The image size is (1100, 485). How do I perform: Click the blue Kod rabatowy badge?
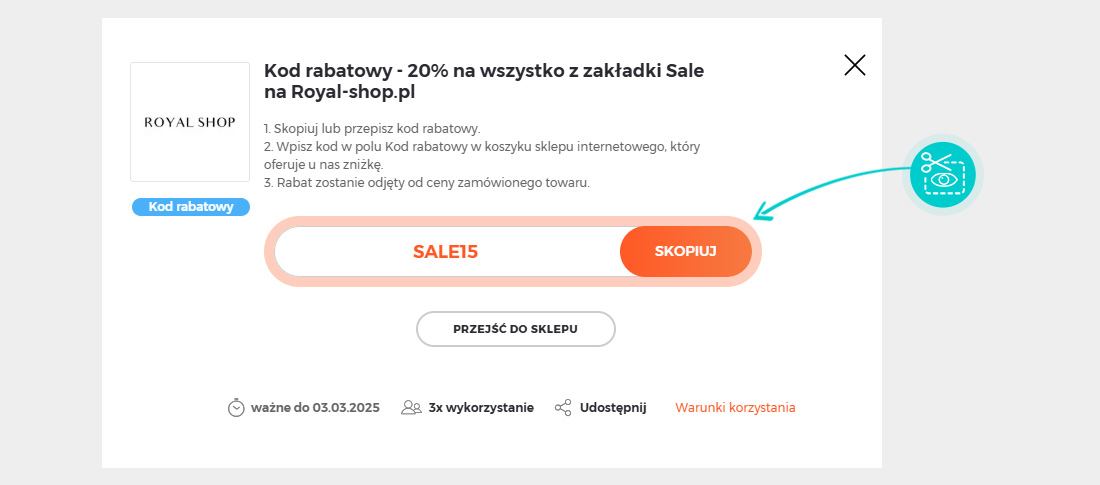pyautogui.click(x=191, y=207)
